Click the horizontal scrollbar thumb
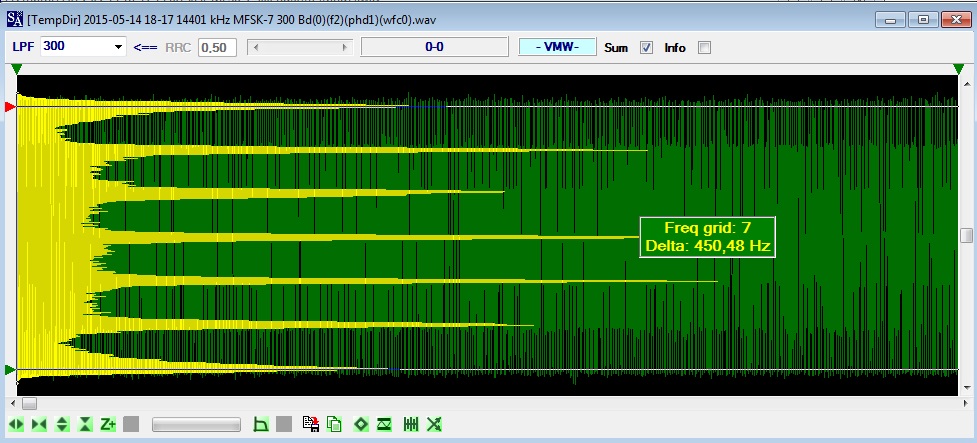The image size is (977, 443). (29, 404)
